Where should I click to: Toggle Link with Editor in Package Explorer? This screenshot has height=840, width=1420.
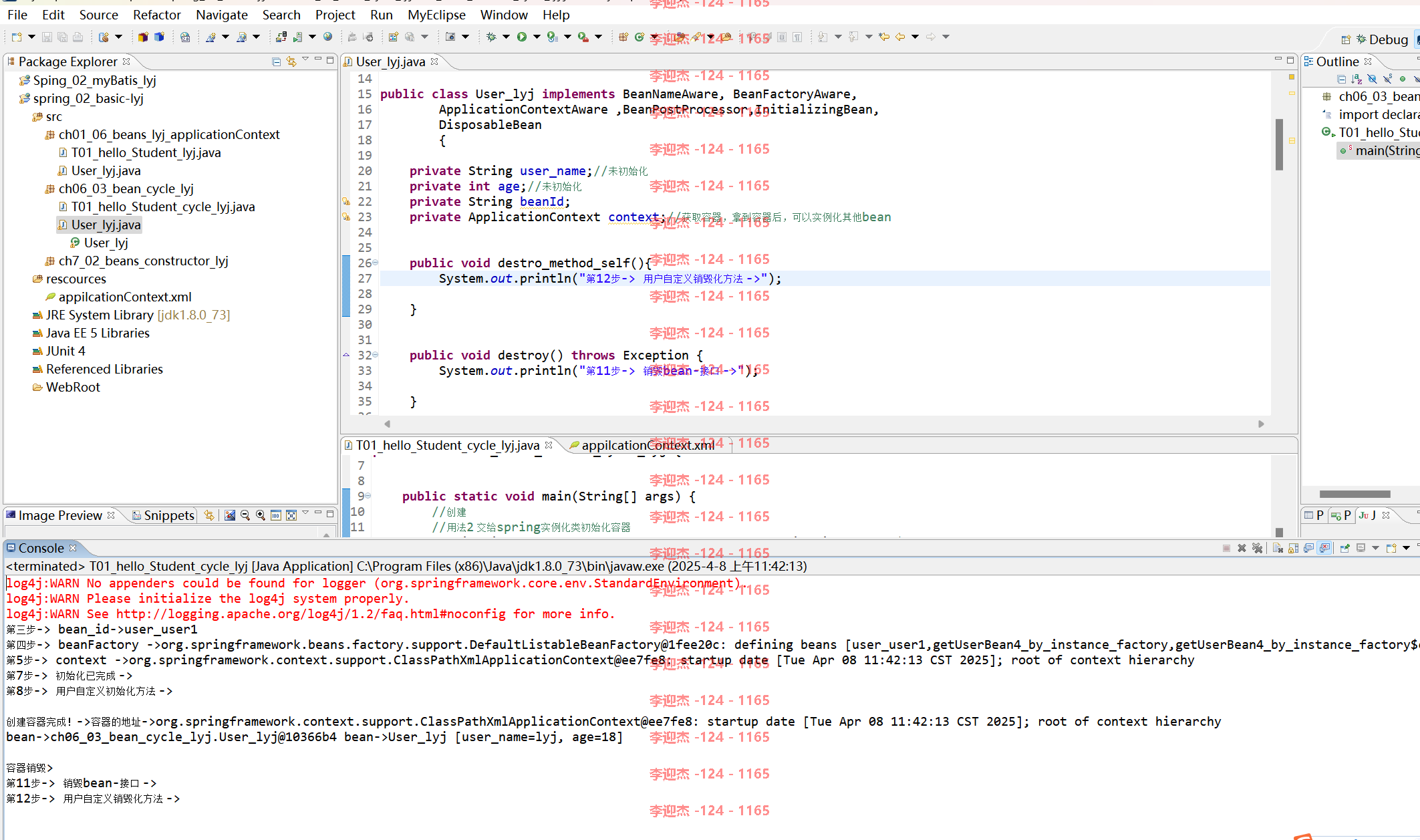click(291, 61)
